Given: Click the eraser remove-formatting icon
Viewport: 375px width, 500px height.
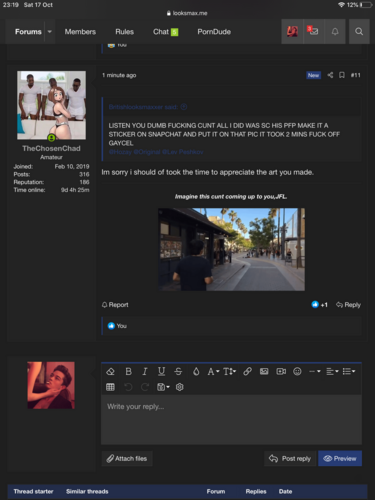Looking at the screenshot, I should coord(110,371).
